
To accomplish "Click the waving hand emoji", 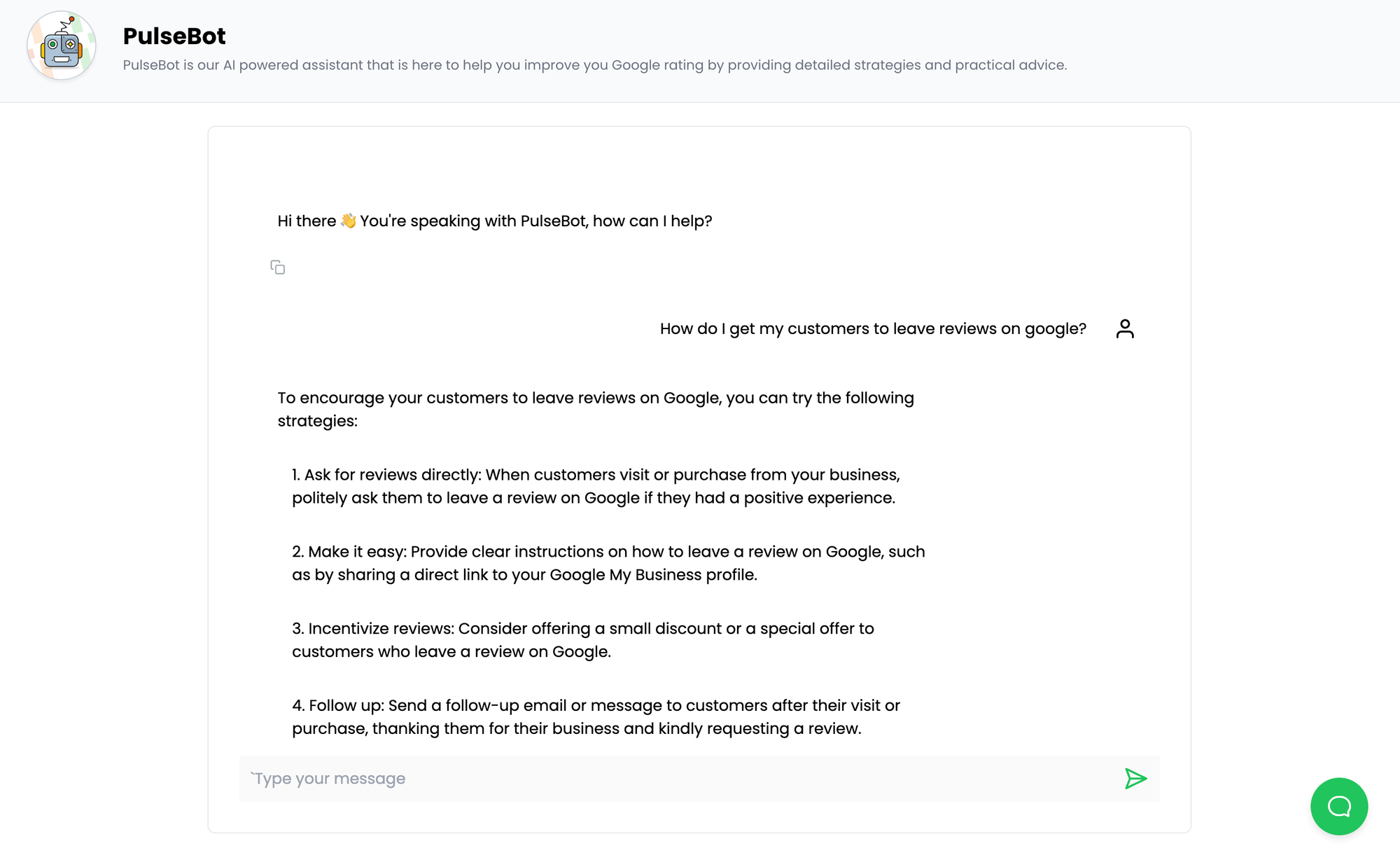I will (348, 221).
